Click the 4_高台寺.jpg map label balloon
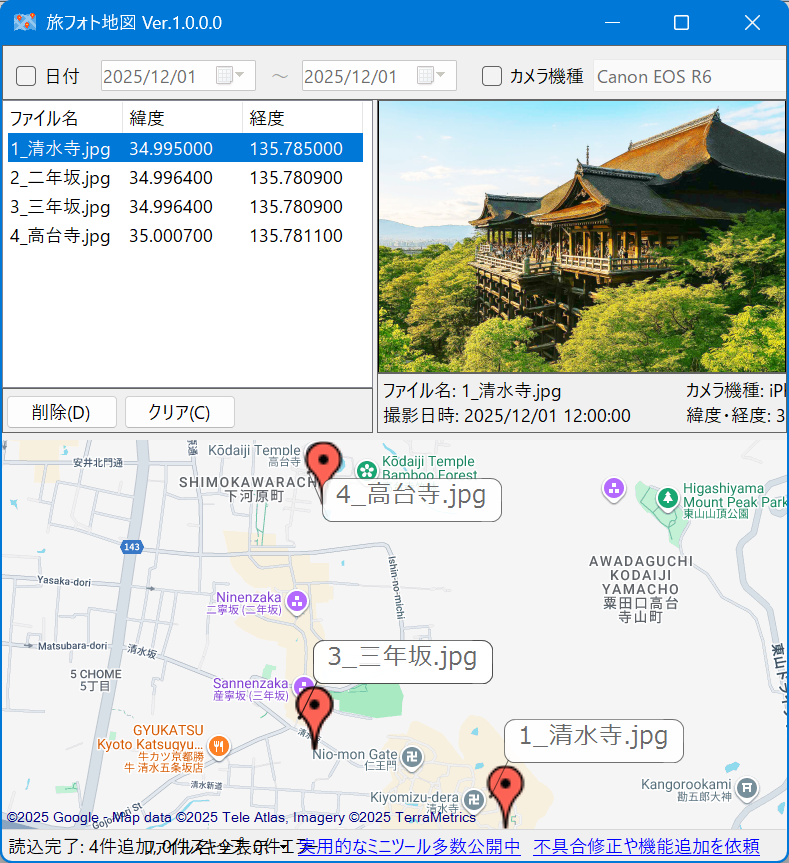The image size is (789, 863). [x=412, y=500]
